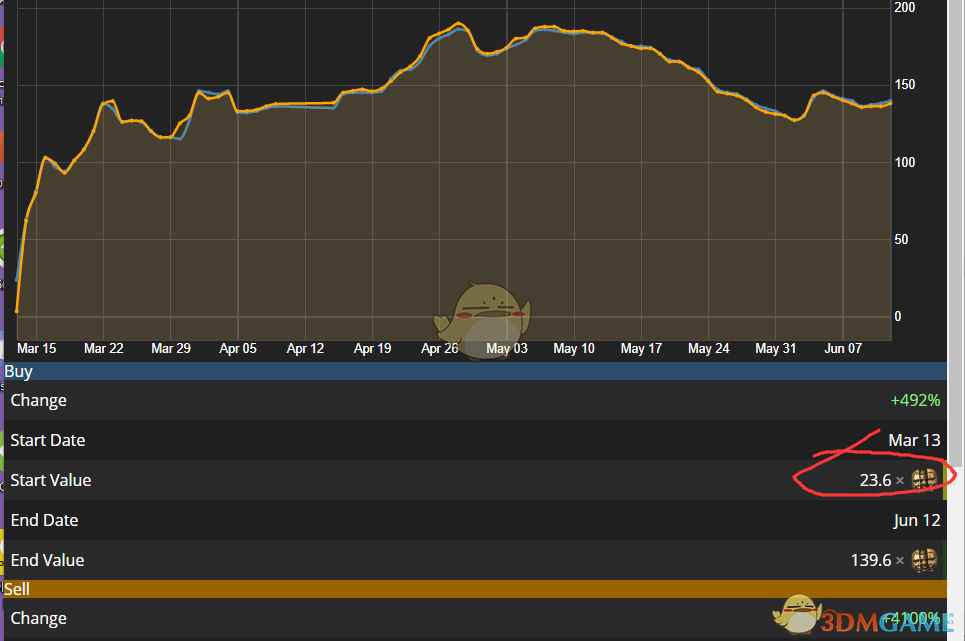
Task: Select the Sell section header
Action: (x=17, y=589)
